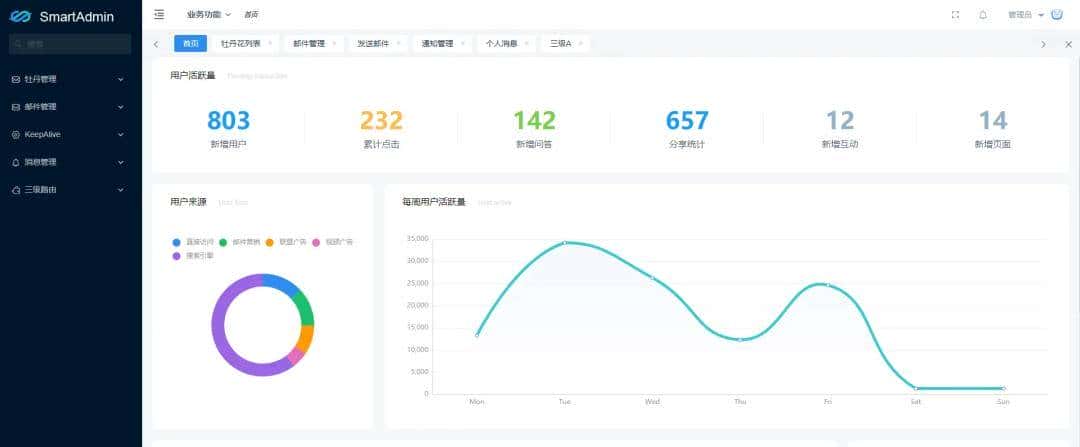Click the 657 分享统计 statistic

pyautogui.click(x=687, y=129)
